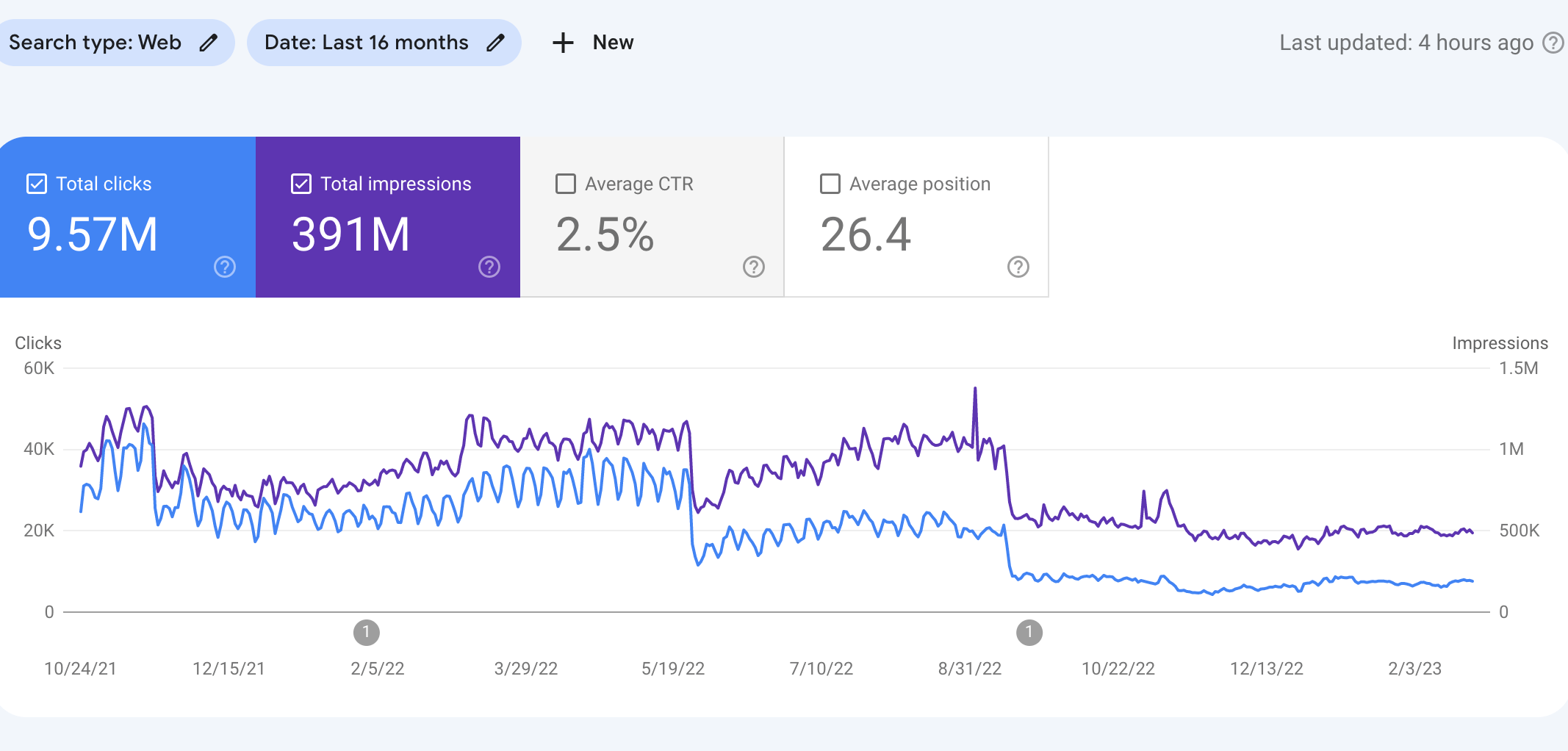Click the Clicks axis title
Screen dimensions: 1568x751
tap(38, 343)
